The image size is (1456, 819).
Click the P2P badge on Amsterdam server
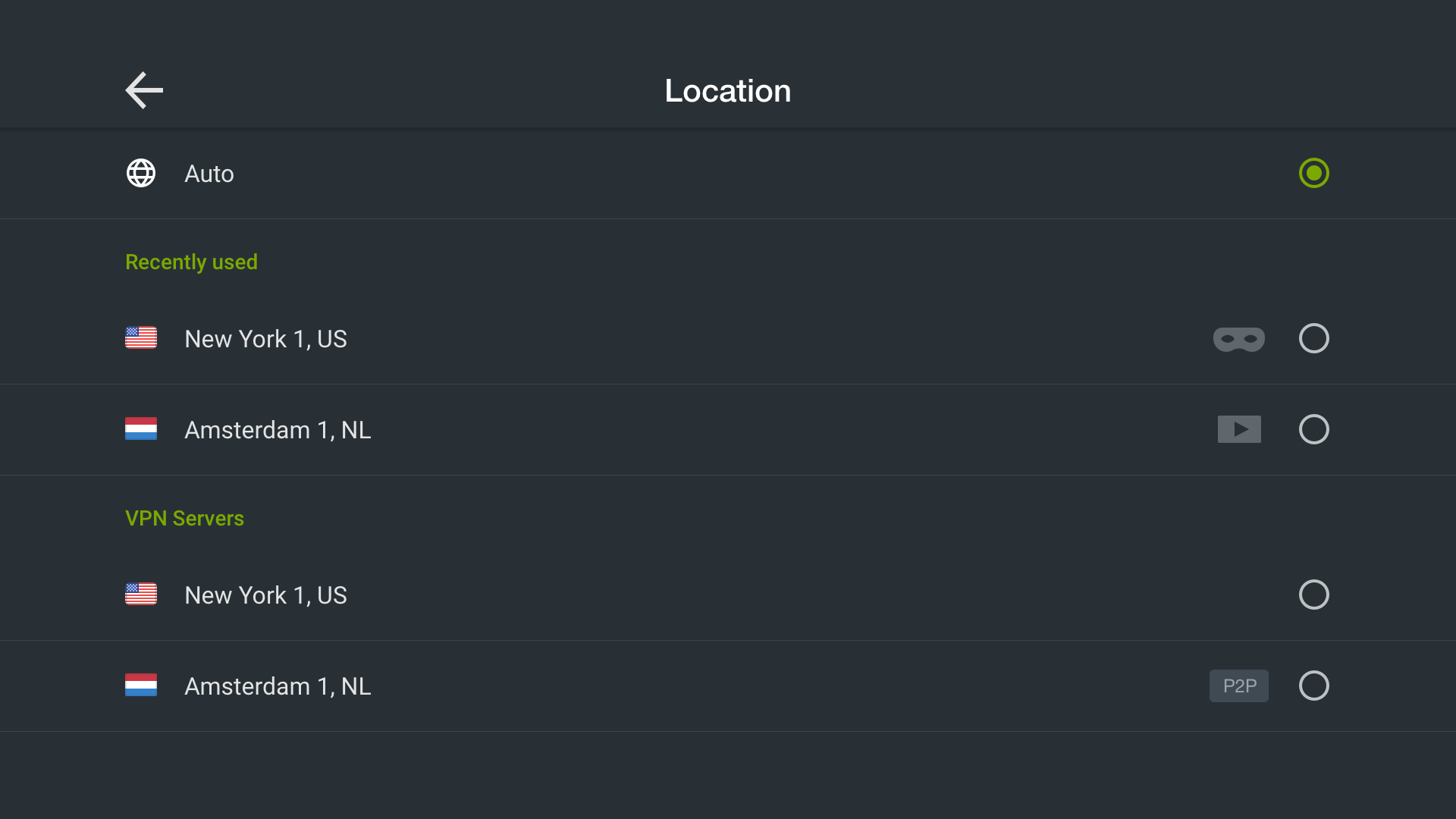1239,686
